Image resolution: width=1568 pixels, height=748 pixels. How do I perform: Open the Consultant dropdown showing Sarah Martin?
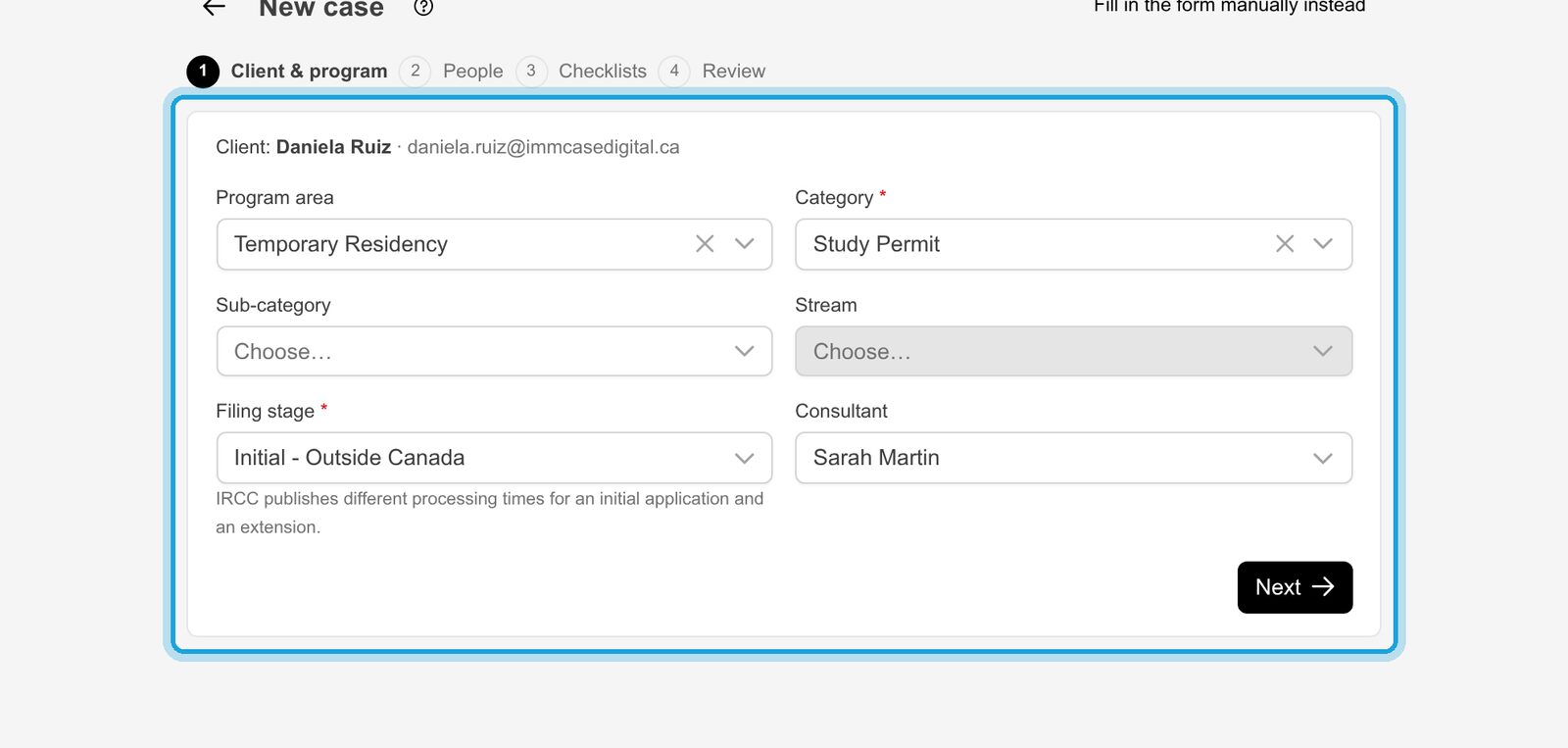(1074, 458)
